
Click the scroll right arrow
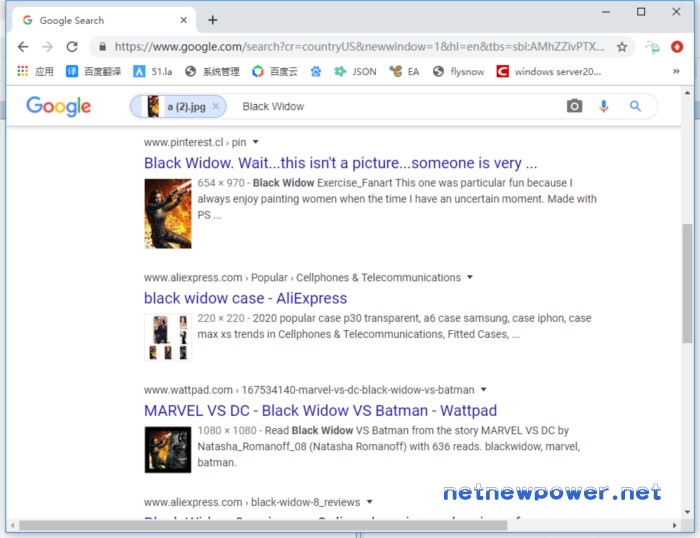coord(674,525)
